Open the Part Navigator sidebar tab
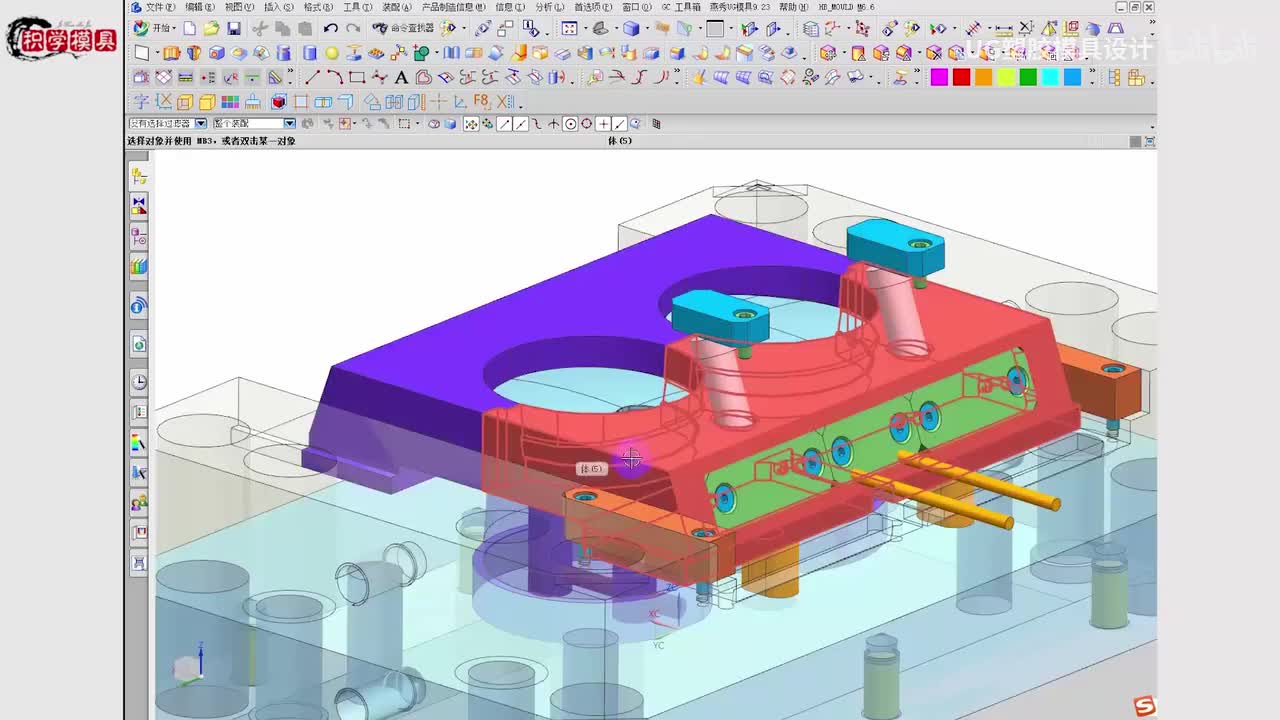This screenshot has width=1280, height=720. click(139, 236)
